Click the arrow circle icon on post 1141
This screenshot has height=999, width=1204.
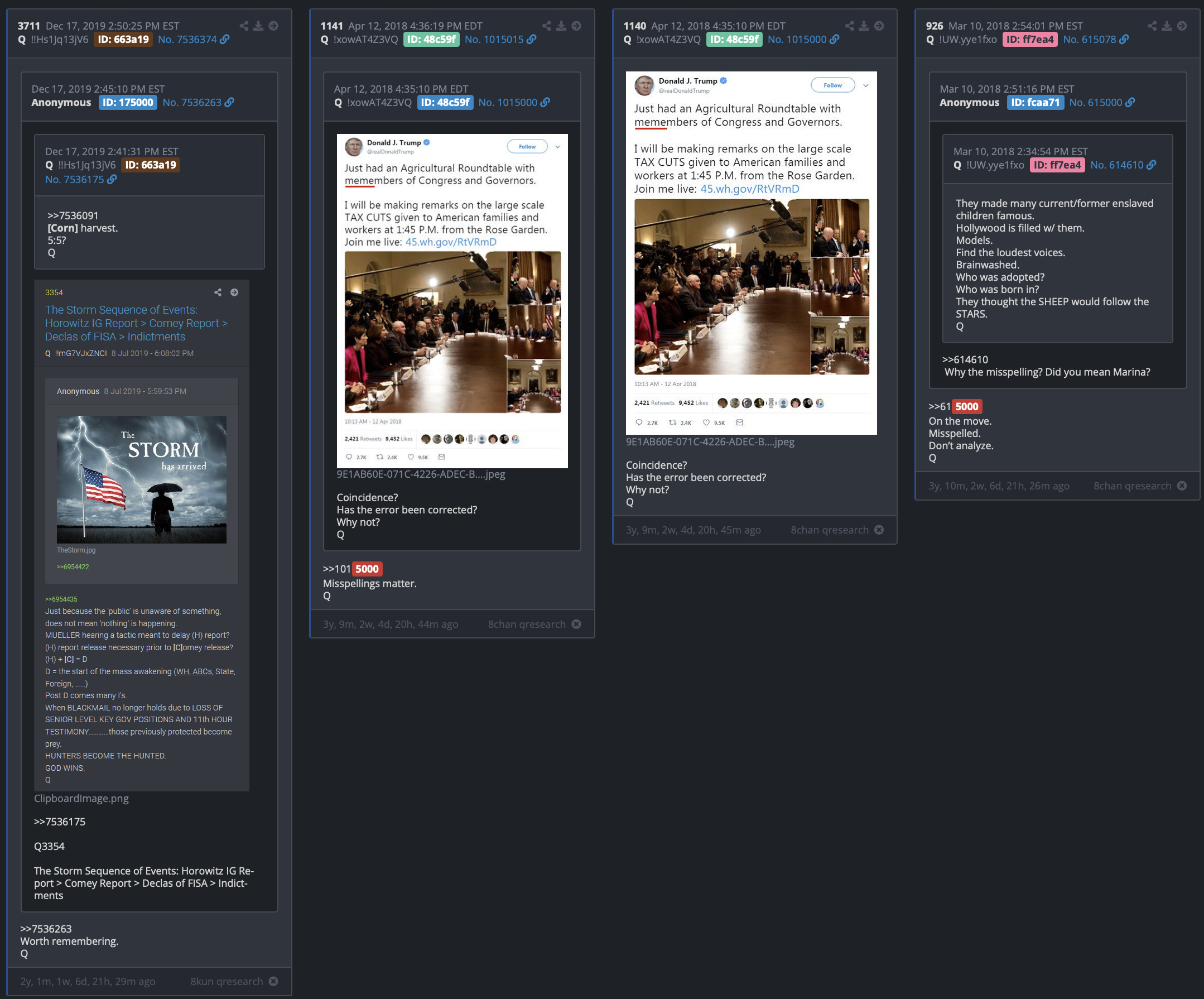(x=576, y=26)
